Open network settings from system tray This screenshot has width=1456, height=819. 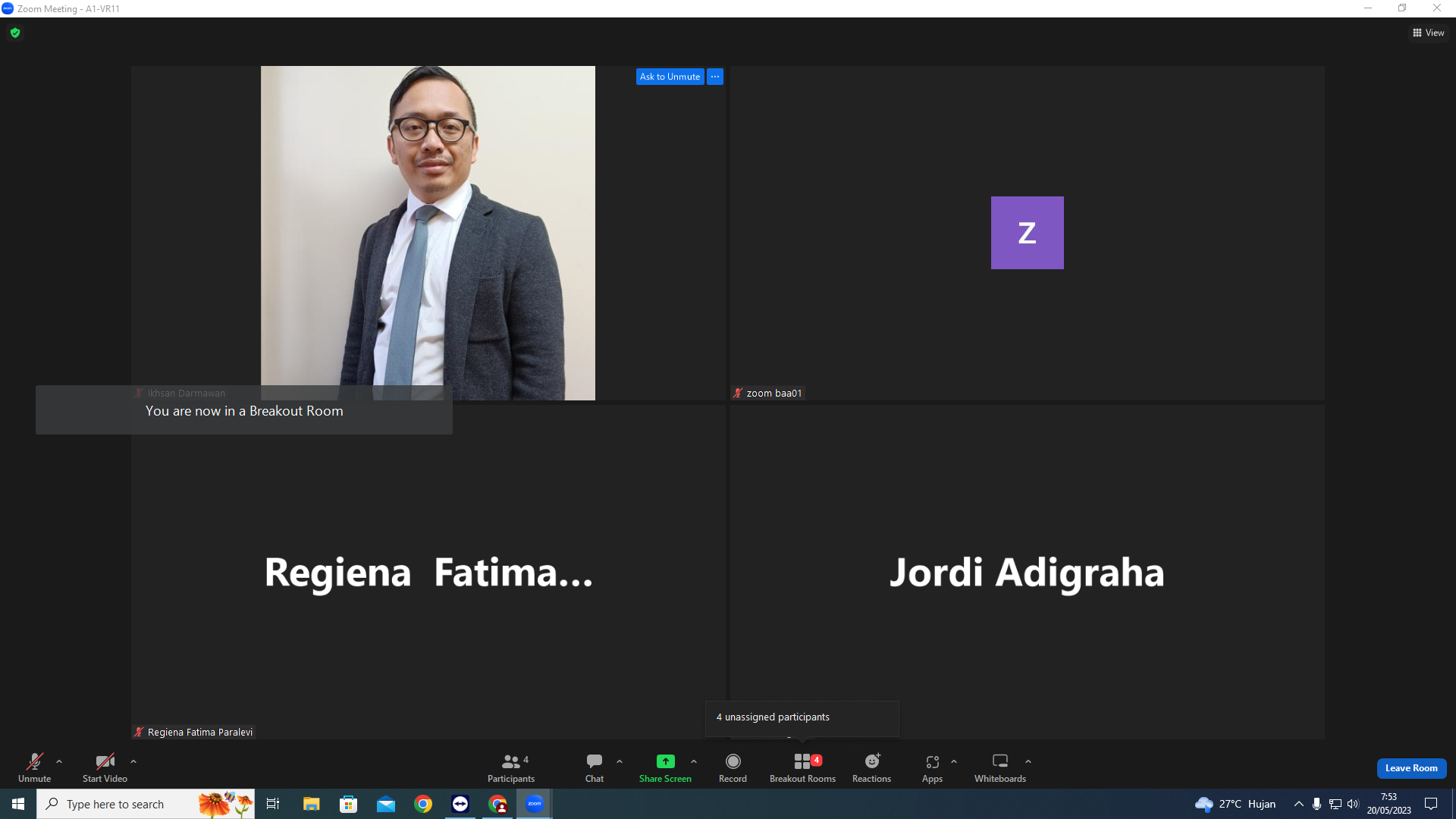(1335, 804)
